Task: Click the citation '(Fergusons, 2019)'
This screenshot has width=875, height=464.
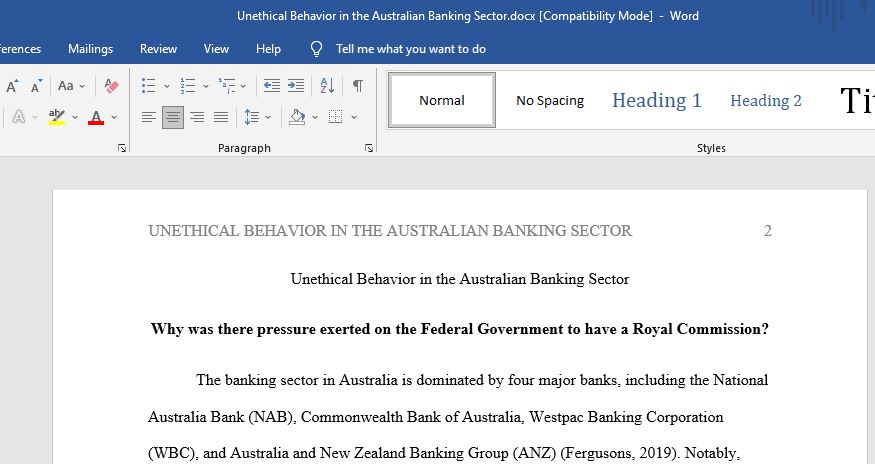Action: click(620, 453)
